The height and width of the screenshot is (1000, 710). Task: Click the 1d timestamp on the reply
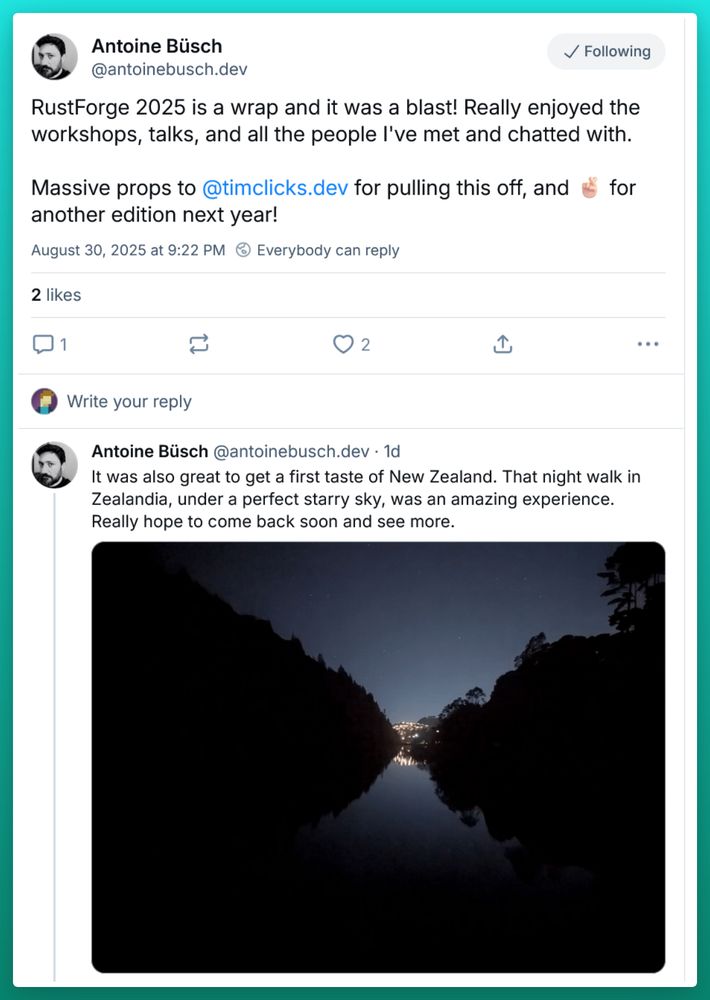tap(392, 452)
